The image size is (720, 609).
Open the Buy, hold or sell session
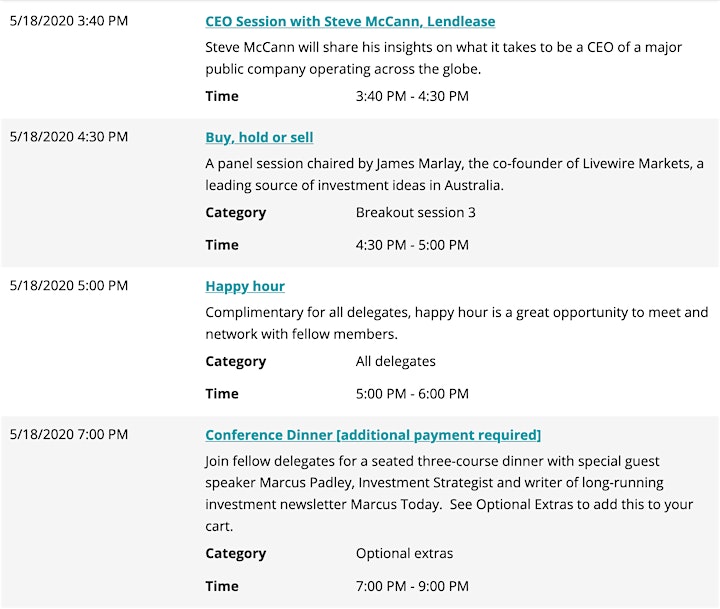pyautogui.click(x=259, y=137)
